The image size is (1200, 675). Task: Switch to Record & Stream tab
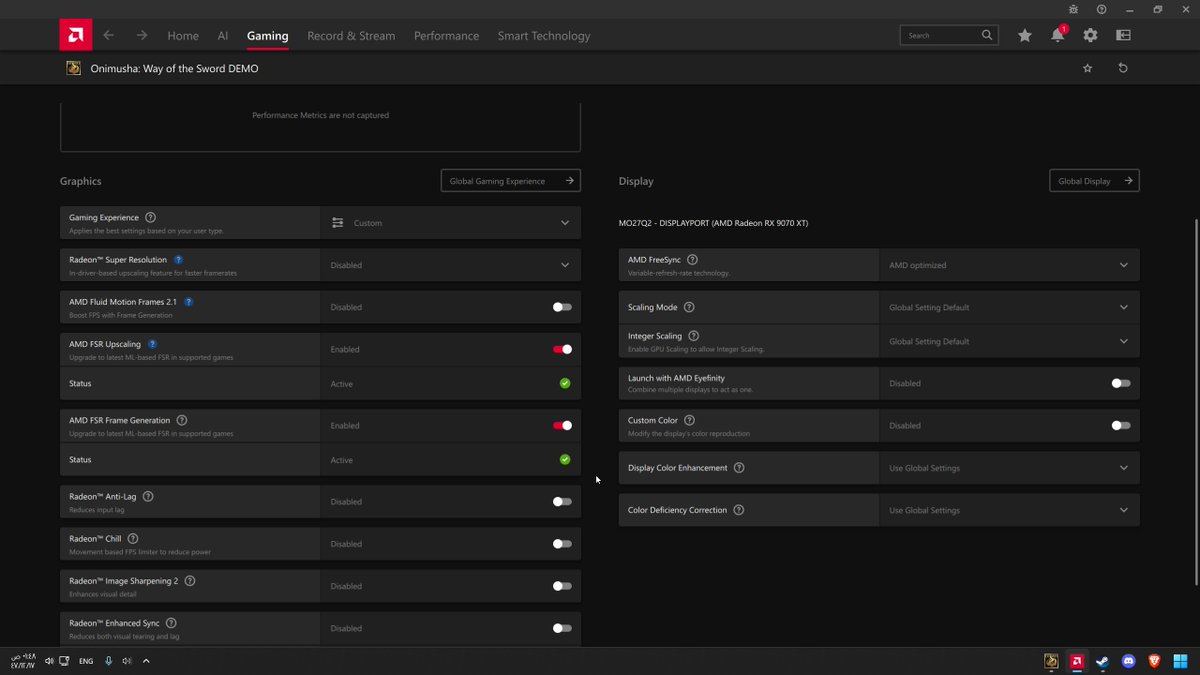tap(351, 35)
